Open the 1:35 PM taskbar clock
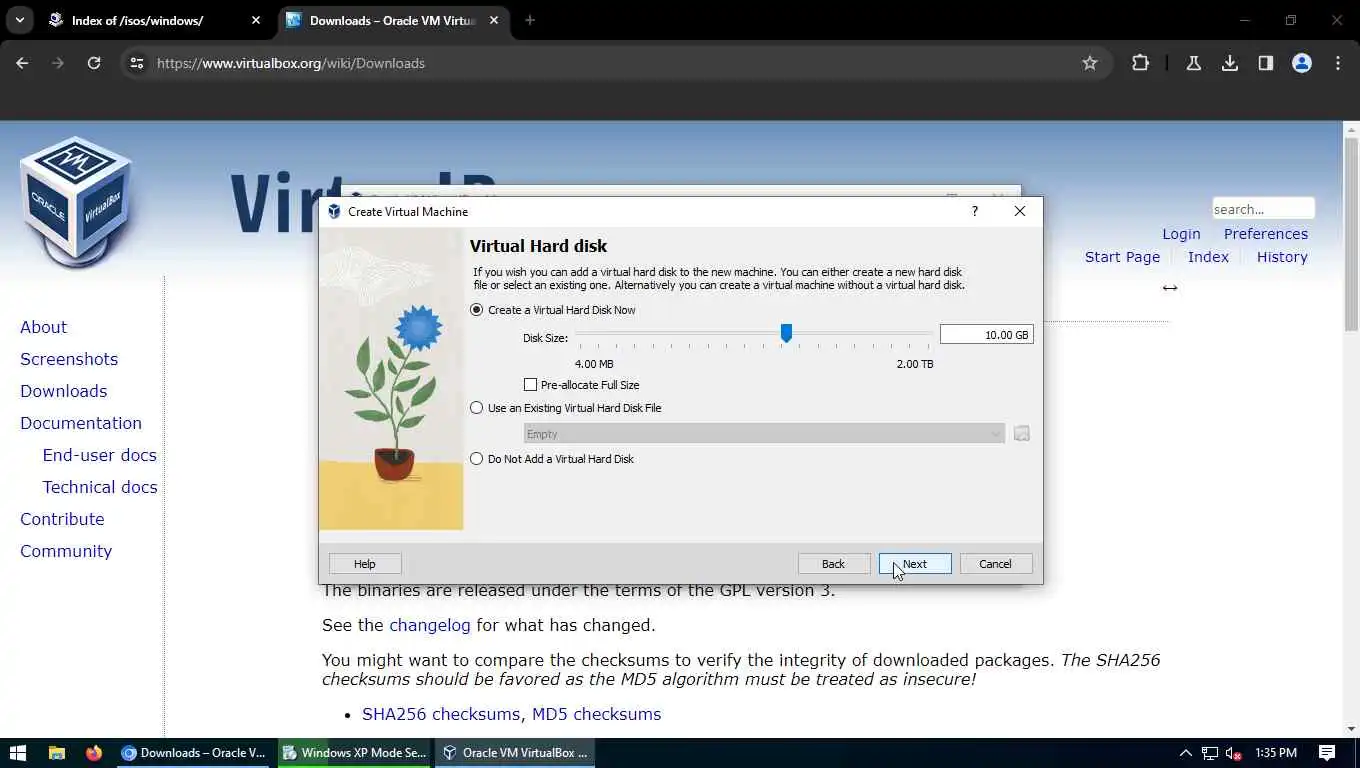This screenshot has height=768, width=1360. click(x=1275, y=753)
